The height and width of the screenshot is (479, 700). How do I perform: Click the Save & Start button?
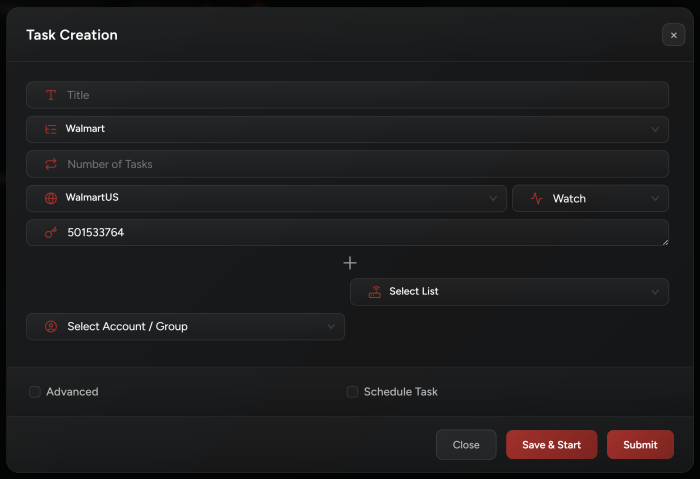[551, 445]
